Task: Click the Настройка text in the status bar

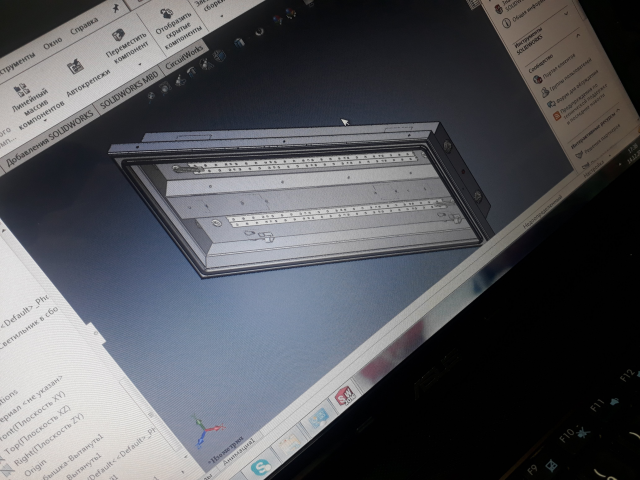Action: pyautogui.click(x=594, y=168)
